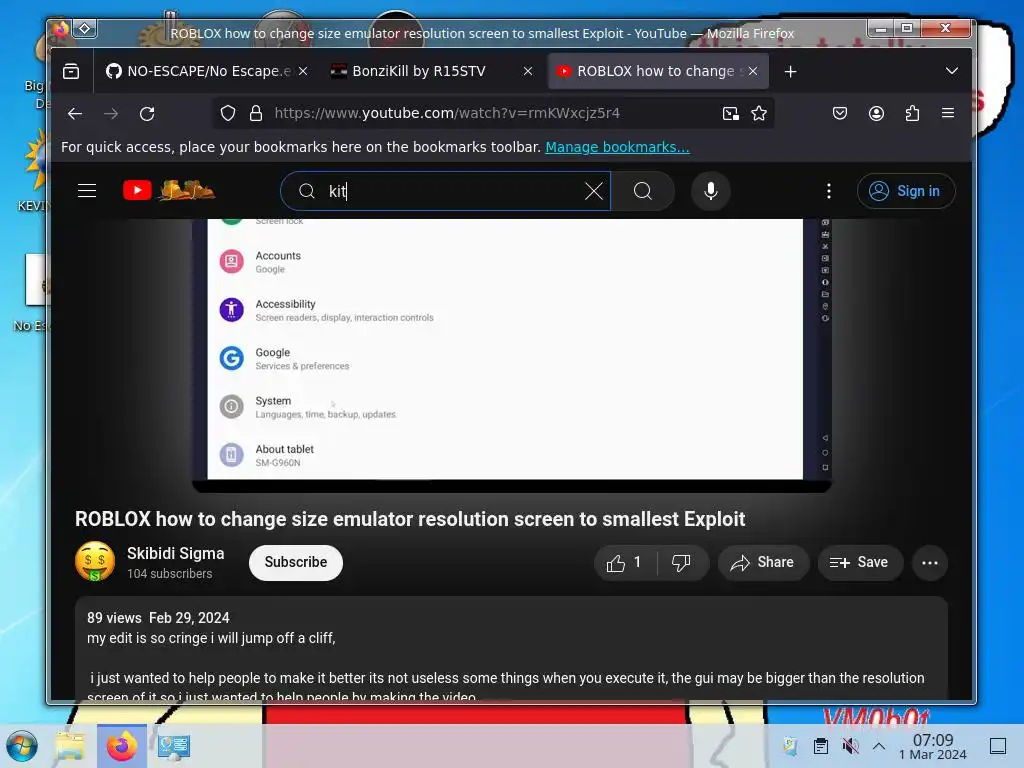Toggle picture-in-picture icon in address bar

tap(731, 114)
